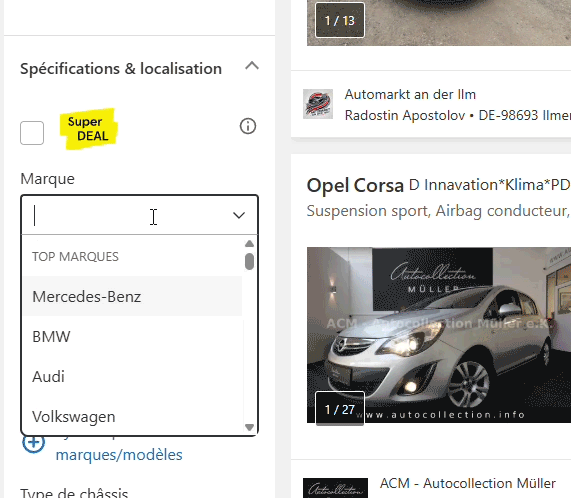Tick the Super DEAL checkbox
The image size is (571, 498).
point(32,133)
